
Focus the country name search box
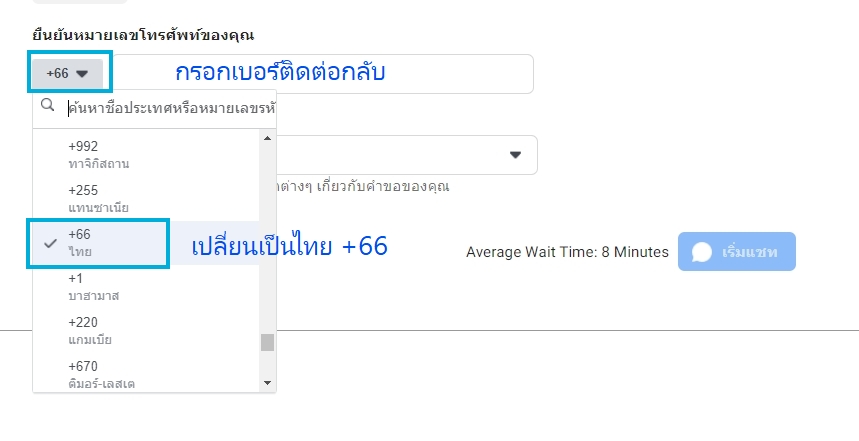point(171,108)
